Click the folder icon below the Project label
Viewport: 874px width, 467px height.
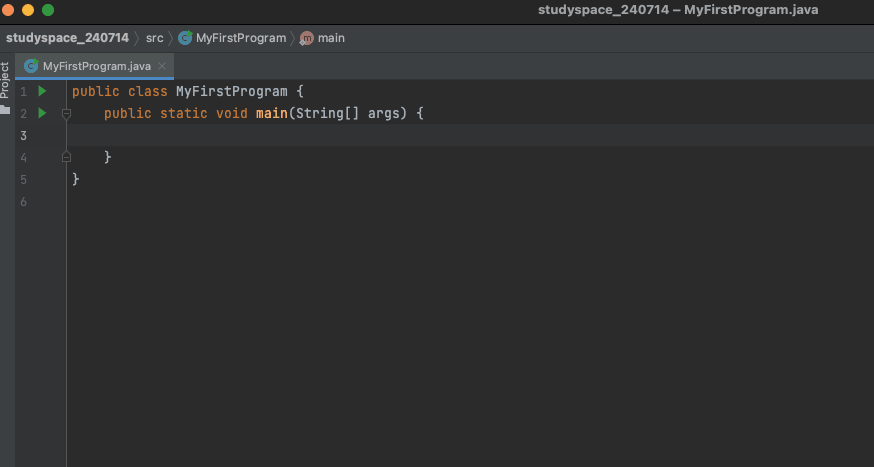pos(5,109)
